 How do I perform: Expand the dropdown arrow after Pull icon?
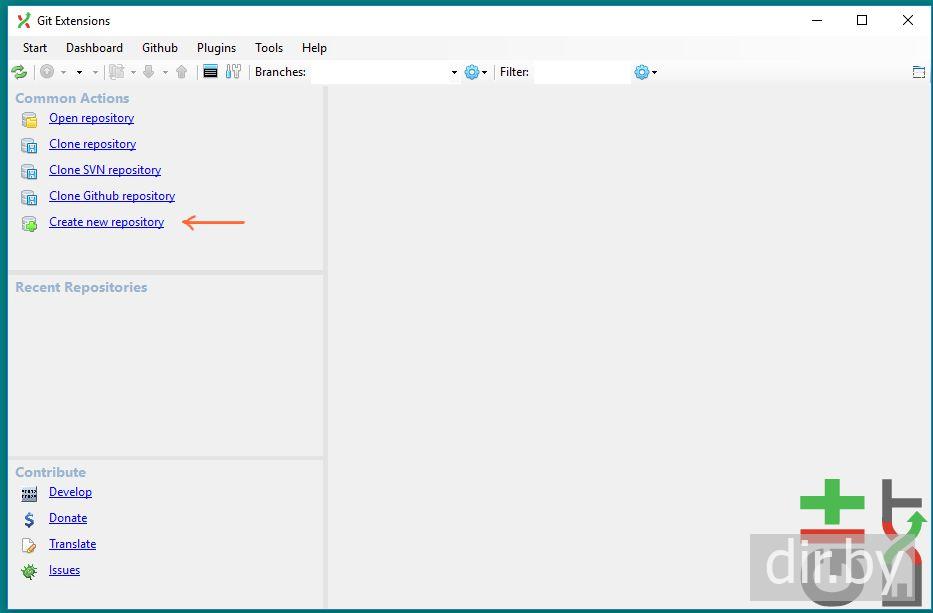point(165,73)
